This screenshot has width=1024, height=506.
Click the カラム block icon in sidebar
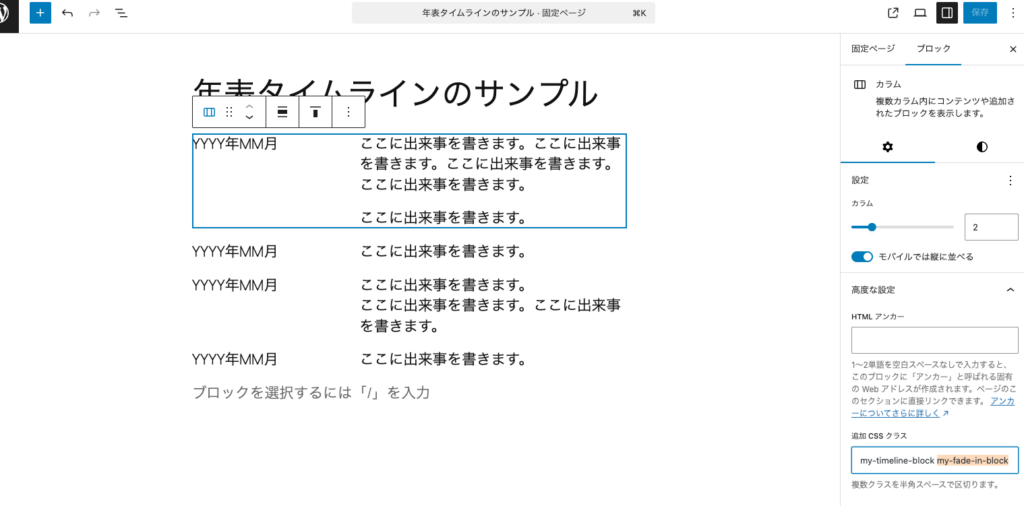(860, 85)
